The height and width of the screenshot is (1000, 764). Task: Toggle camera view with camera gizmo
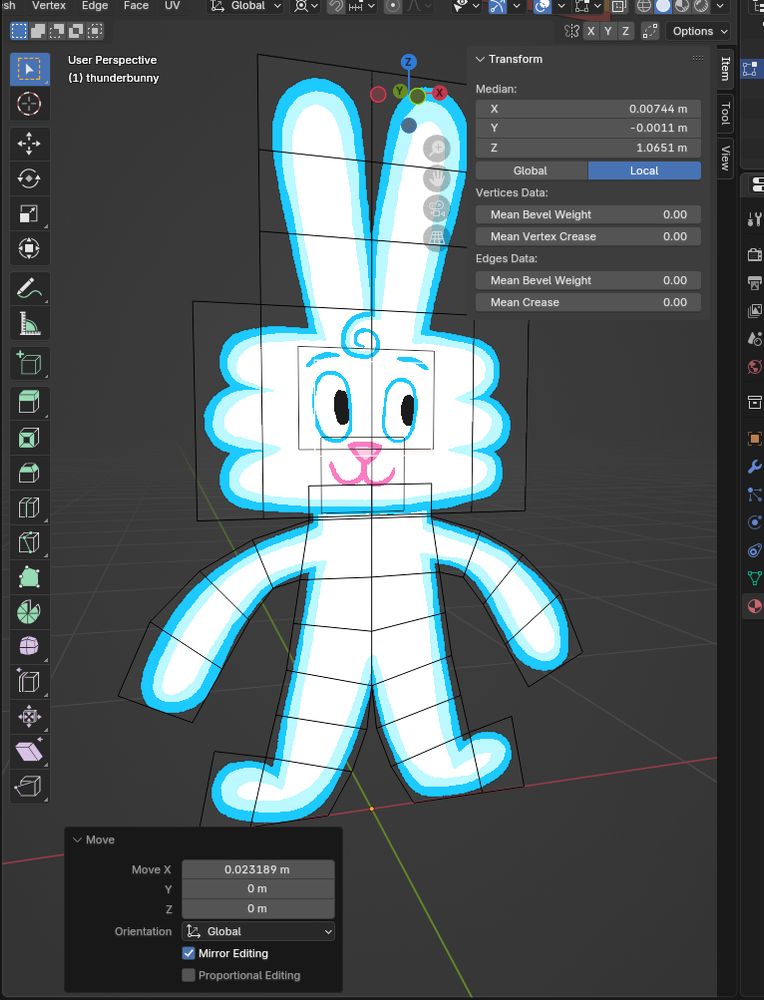(x=437, y=209)
